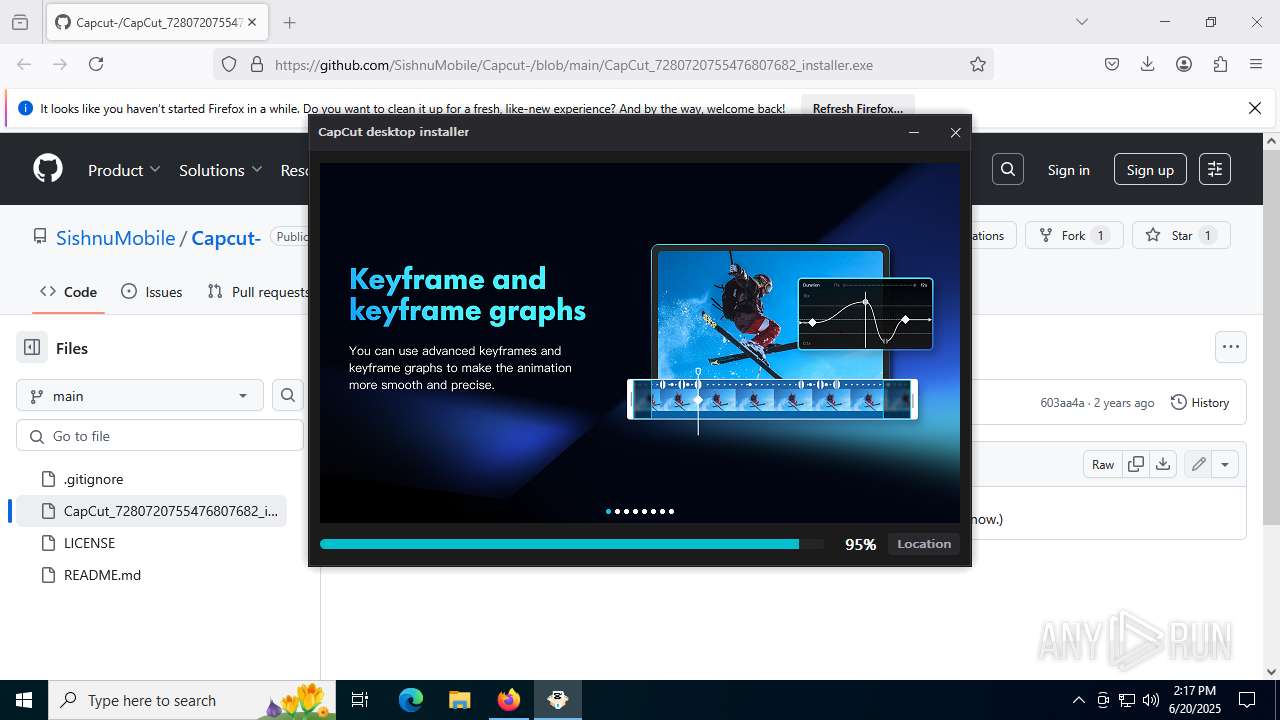Click the GitHub logo icon

coord(48,169)
